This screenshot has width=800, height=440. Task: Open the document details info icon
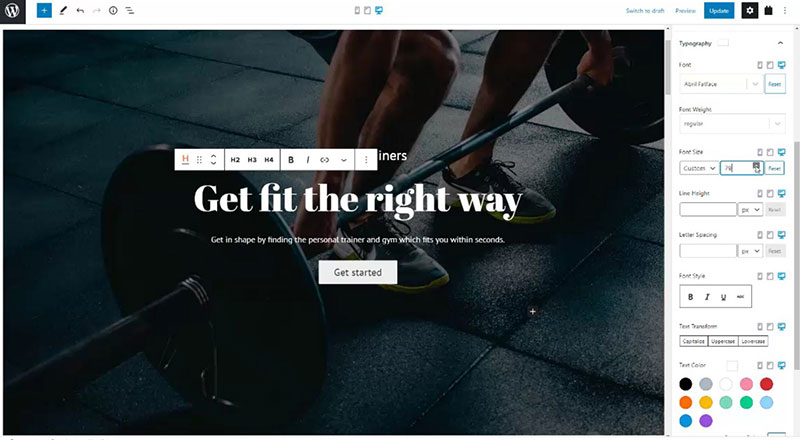[113, 11]
